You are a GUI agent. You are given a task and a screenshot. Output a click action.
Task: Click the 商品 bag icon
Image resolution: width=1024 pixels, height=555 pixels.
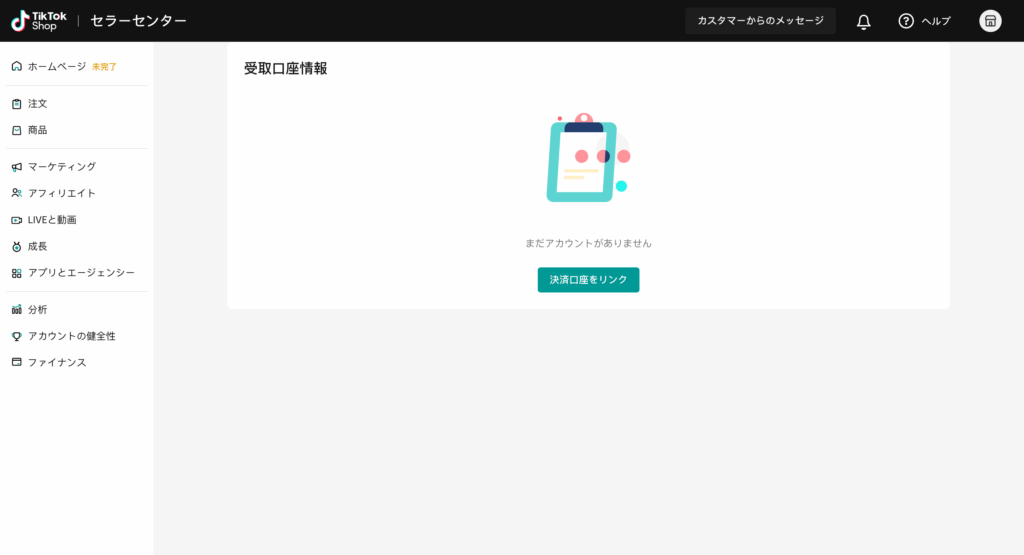click(16, 130)
